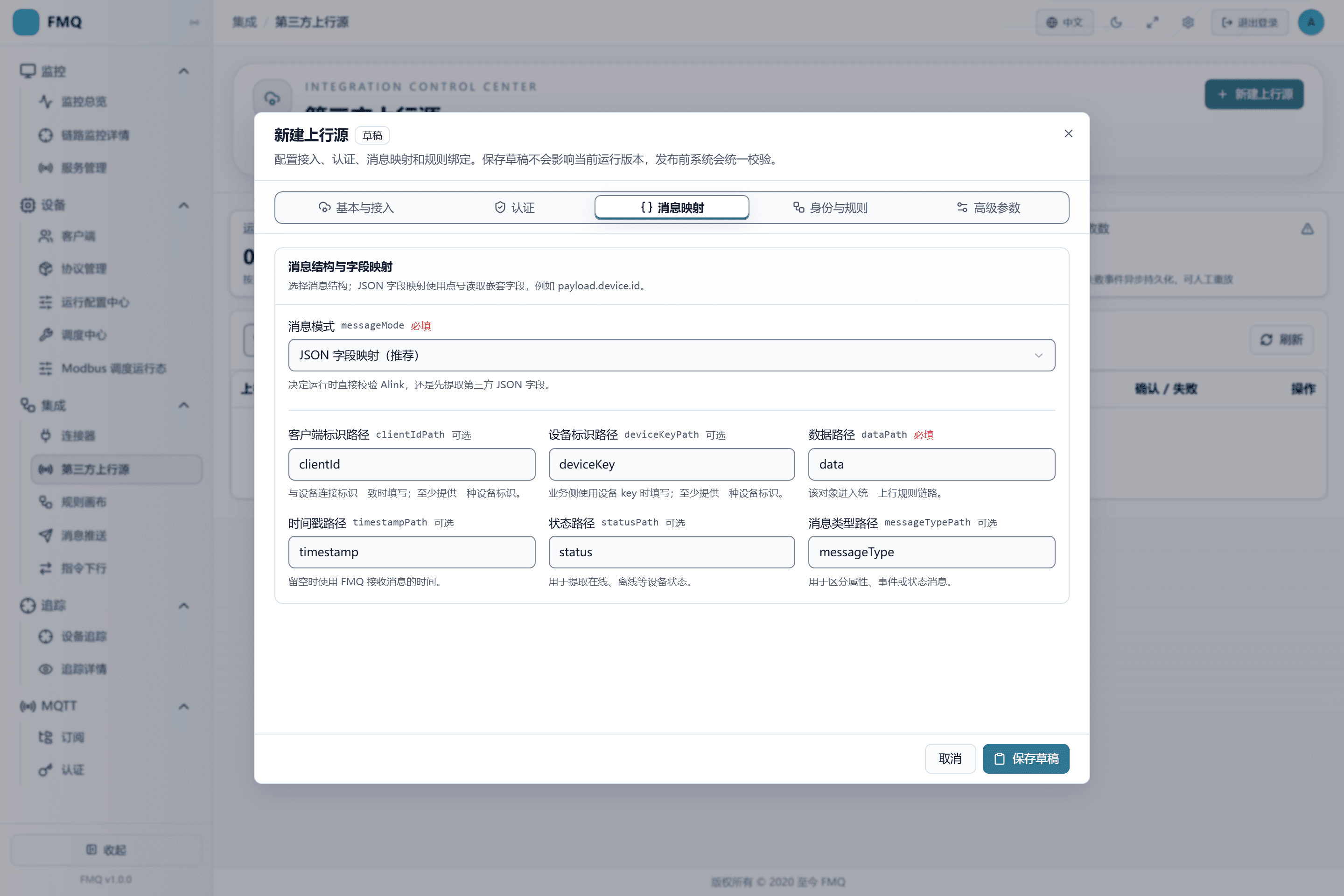The width and height of the screenshot is (1344, 896).
Task: Click the deviceKeyPath input field
Action: point(672,464)
